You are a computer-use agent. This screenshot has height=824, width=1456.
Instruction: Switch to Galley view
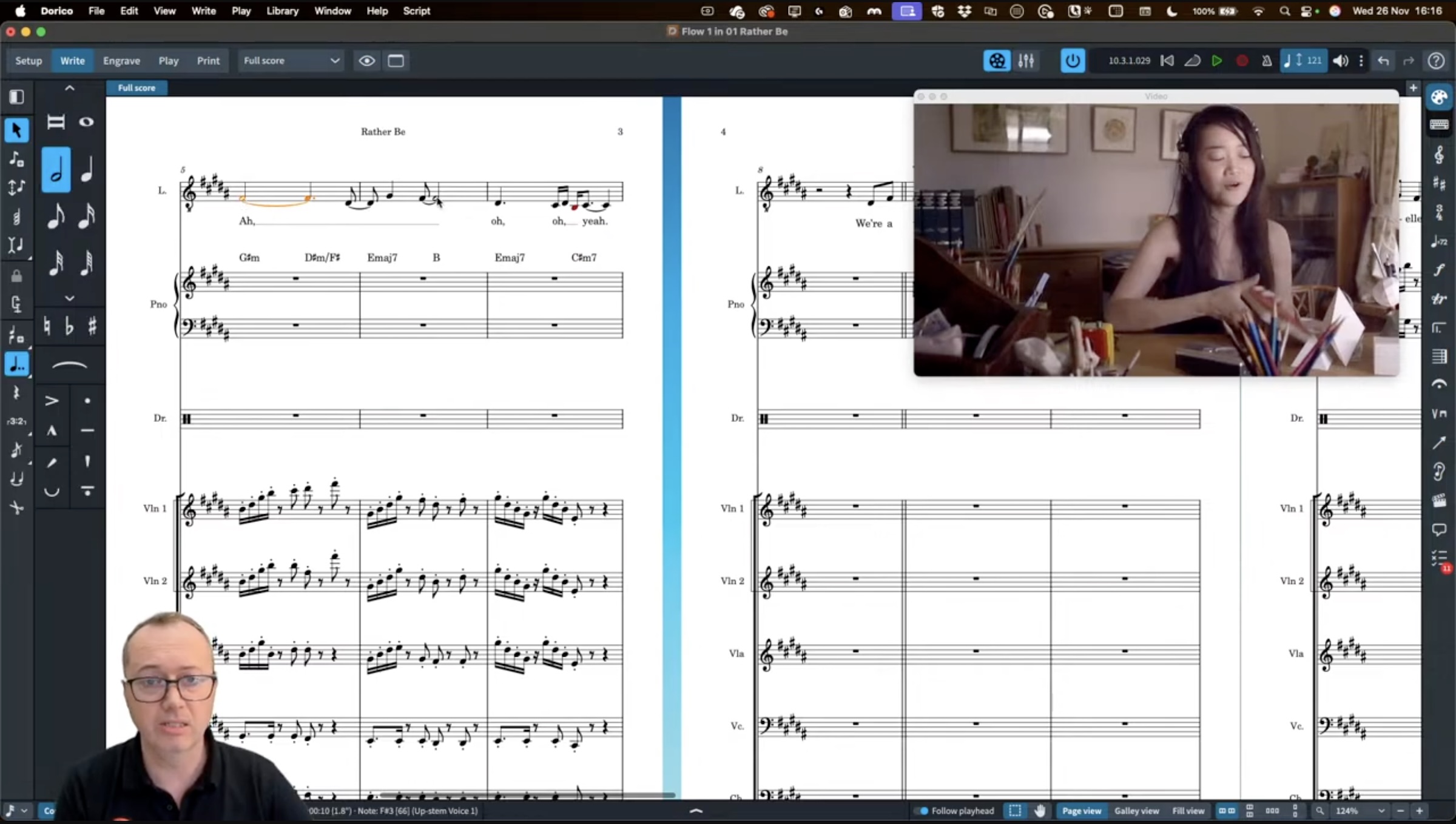click(x=1136, y=811)
